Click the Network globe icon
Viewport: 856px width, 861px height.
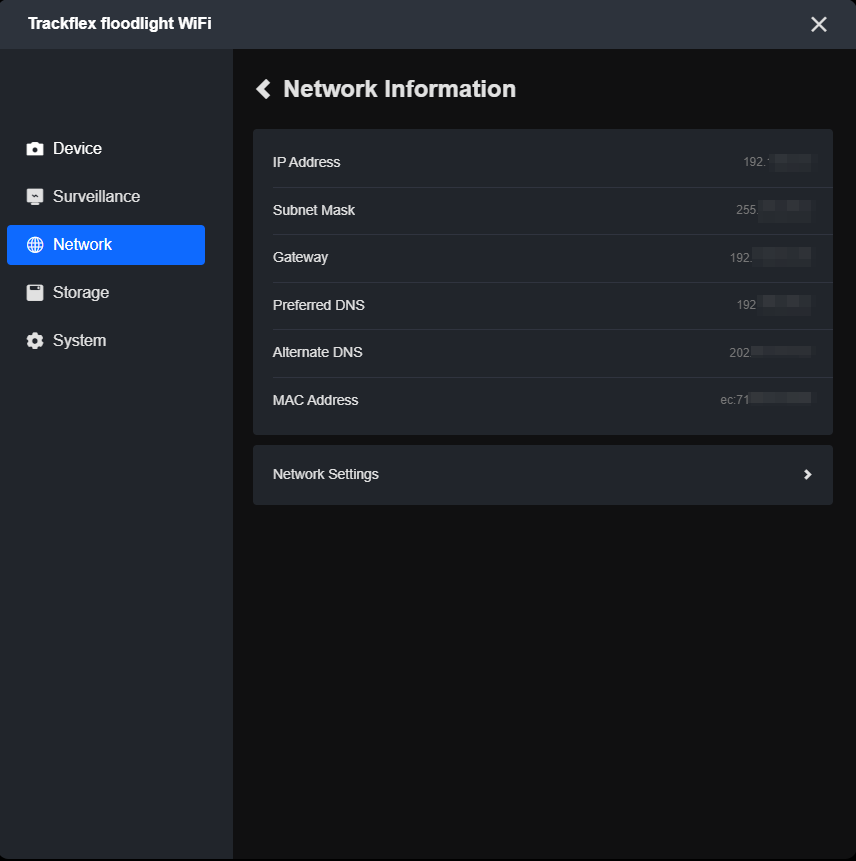pyautogui.click(x=35, y=245)
